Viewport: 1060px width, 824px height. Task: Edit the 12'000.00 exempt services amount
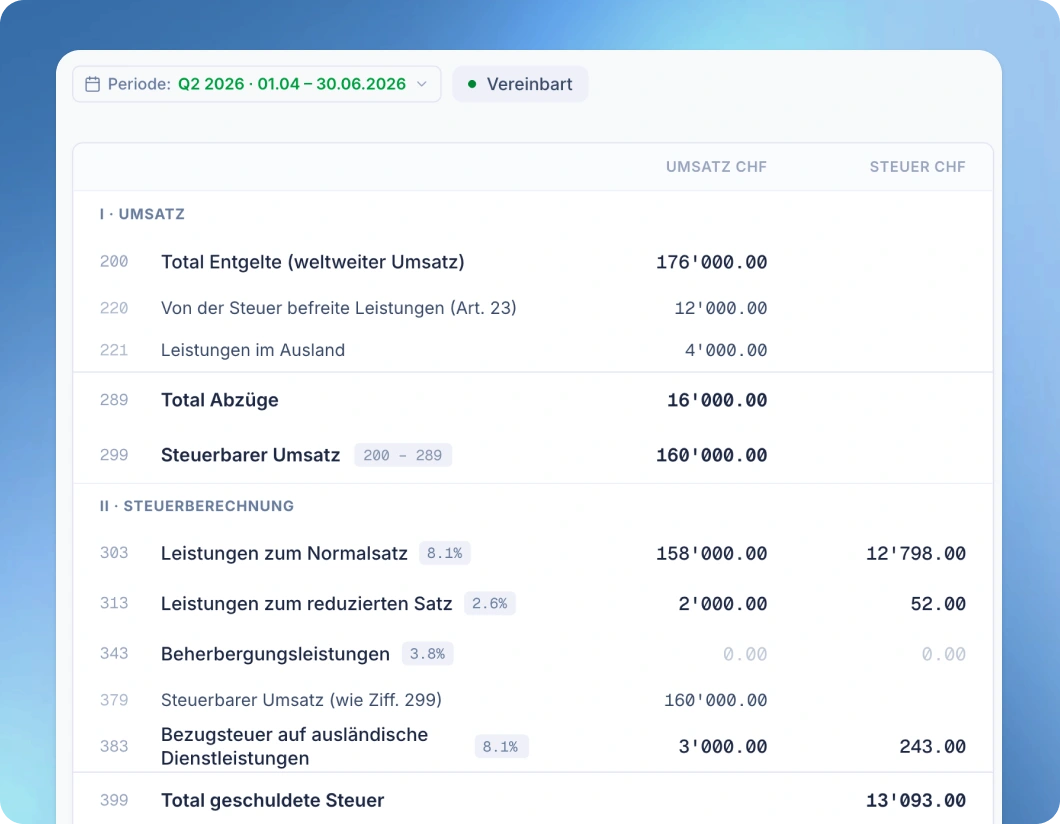(x=721, y=308)
